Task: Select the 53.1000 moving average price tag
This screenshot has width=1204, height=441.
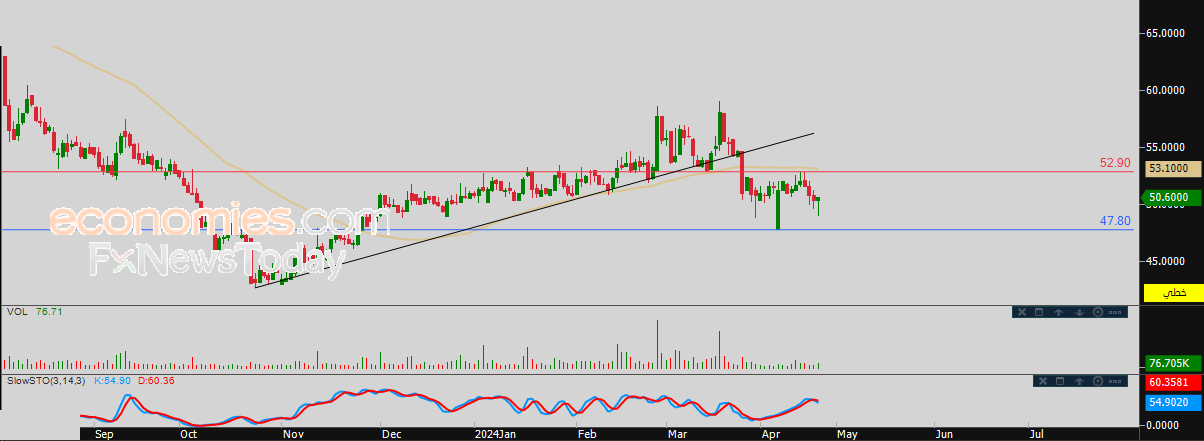Action: (1174, 169)
